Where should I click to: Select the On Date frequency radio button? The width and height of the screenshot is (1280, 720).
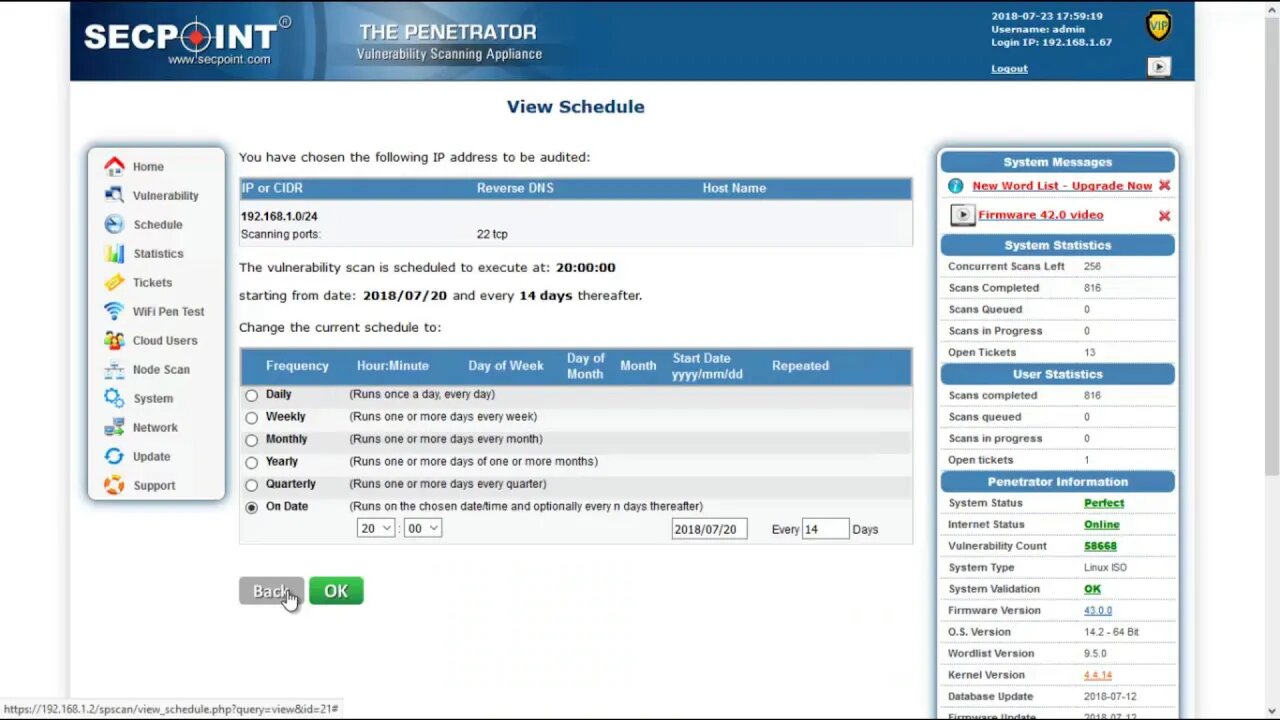251,507
